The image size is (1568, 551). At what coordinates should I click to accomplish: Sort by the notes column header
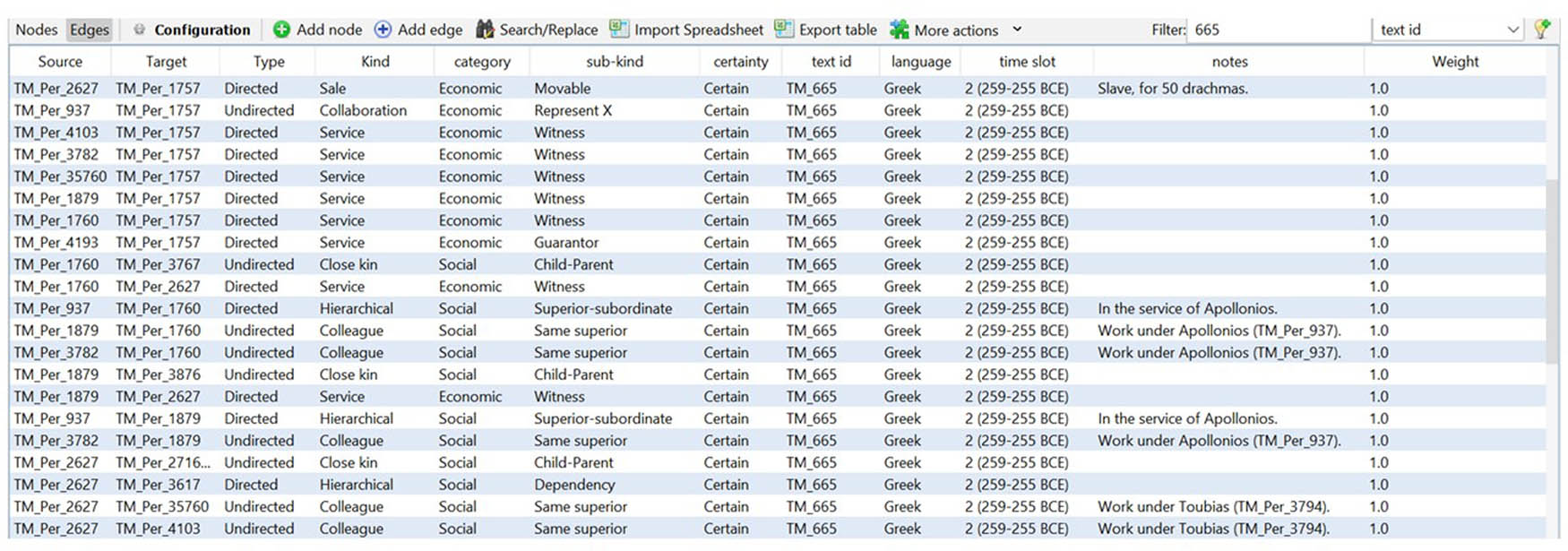(1229, 62)
